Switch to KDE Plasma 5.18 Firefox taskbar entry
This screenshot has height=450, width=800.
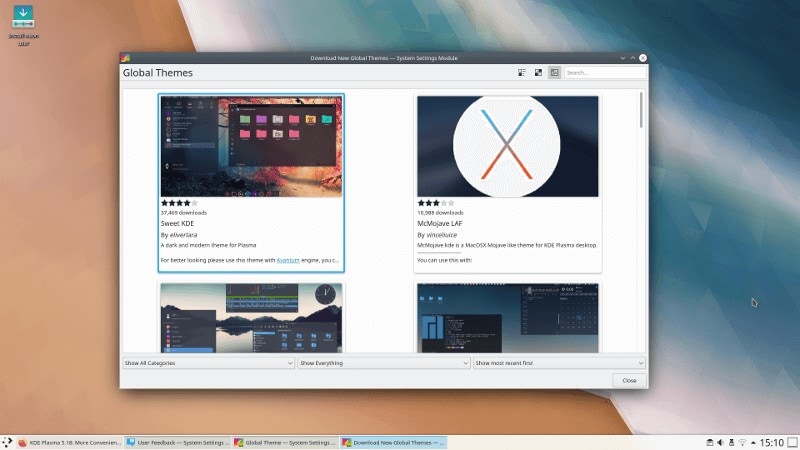coord(69,442)
